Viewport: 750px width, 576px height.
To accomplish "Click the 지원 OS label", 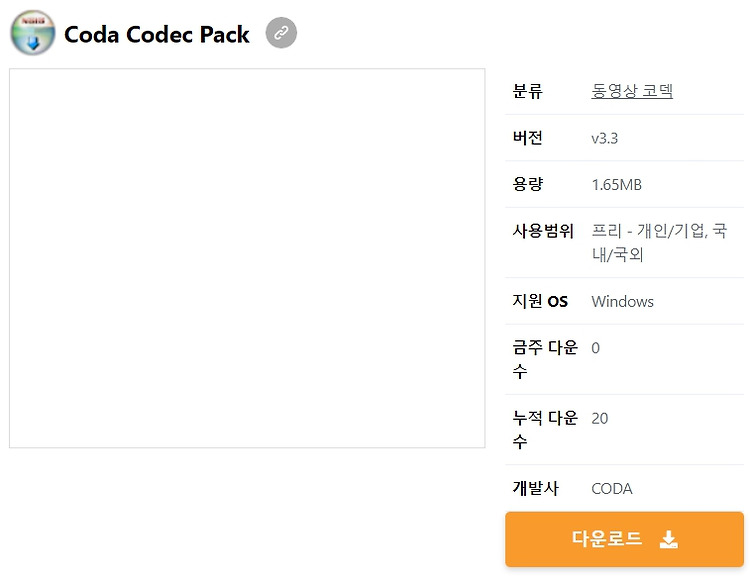I will 540,301.
